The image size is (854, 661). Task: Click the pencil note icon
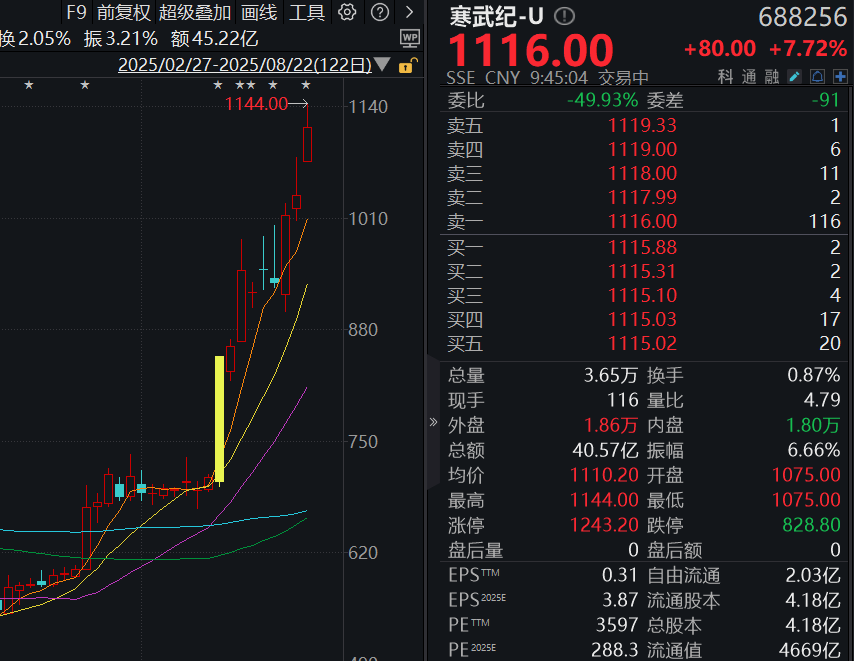click(x=794, y=77)
